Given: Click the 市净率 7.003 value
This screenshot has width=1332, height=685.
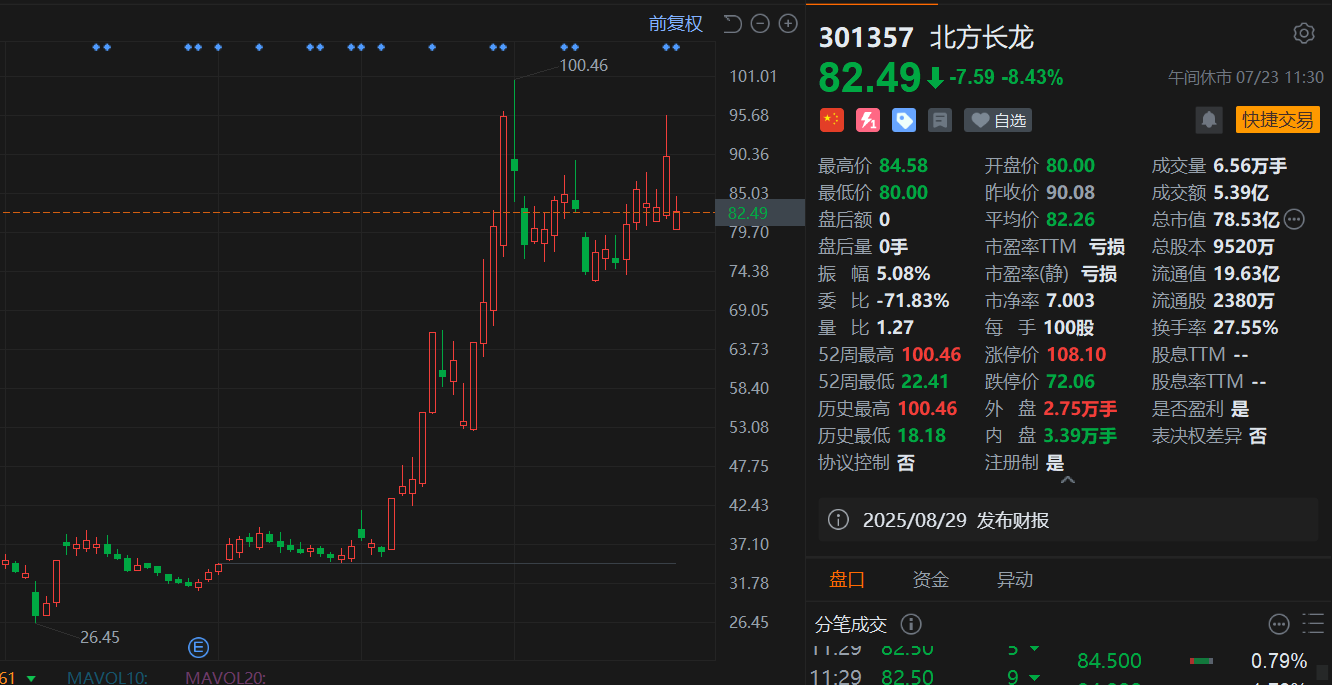Looking at the screenshot, I should (x=1070, y=301).
